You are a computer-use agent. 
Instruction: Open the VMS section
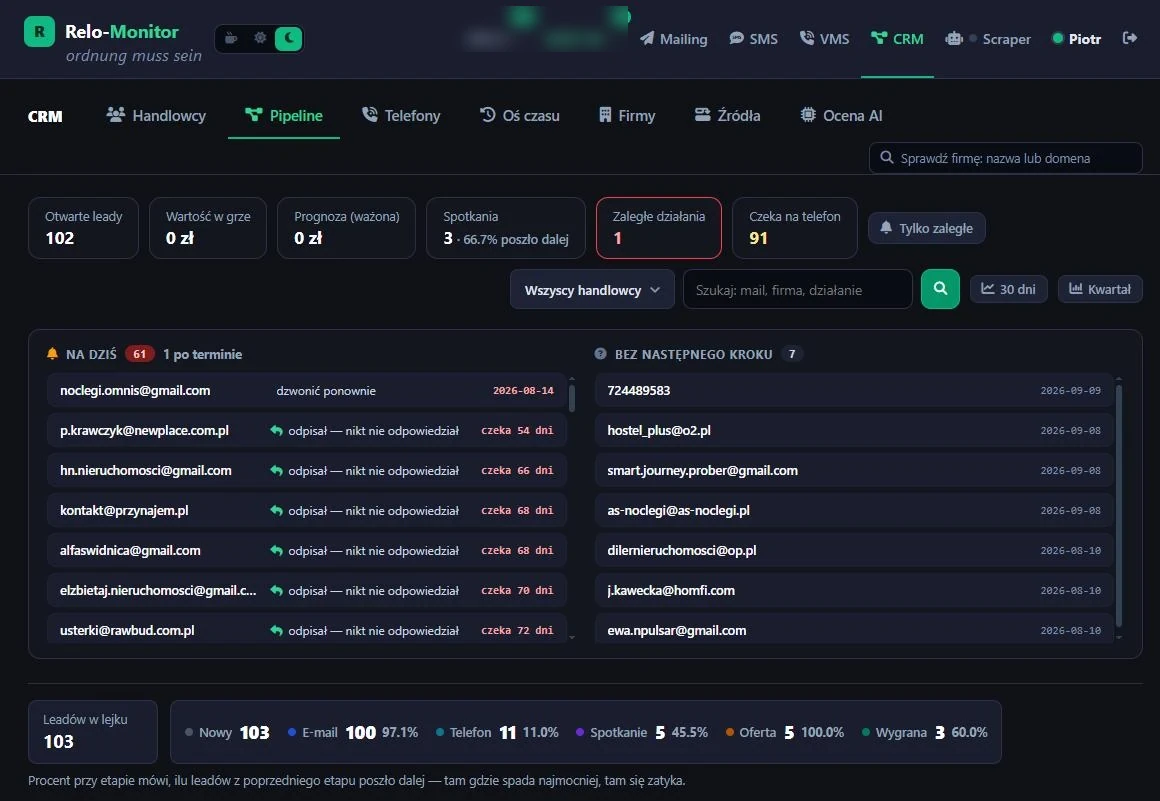coord(824,39)
